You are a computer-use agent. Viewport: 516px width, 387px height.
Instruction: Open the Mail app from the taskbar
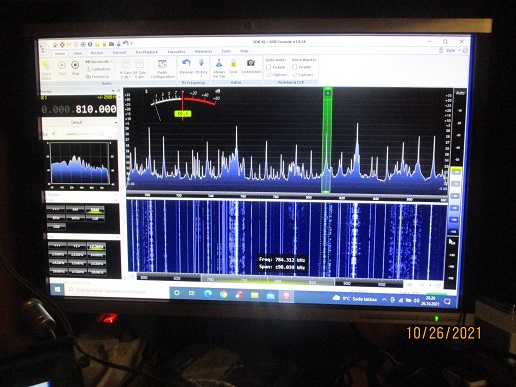pos(270,296)
